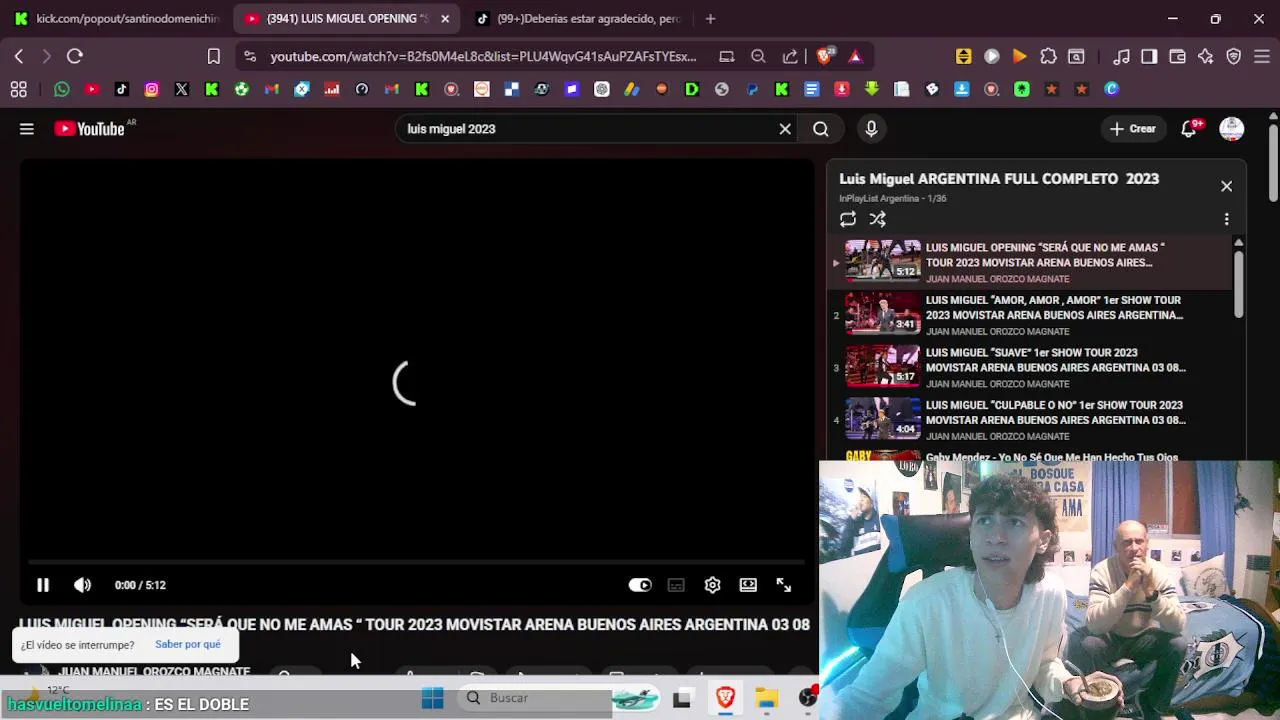Open Brave VPN shield icon
Image resolution: width=1280 pixels, height=720 pixels.
tap(1233, 57)
